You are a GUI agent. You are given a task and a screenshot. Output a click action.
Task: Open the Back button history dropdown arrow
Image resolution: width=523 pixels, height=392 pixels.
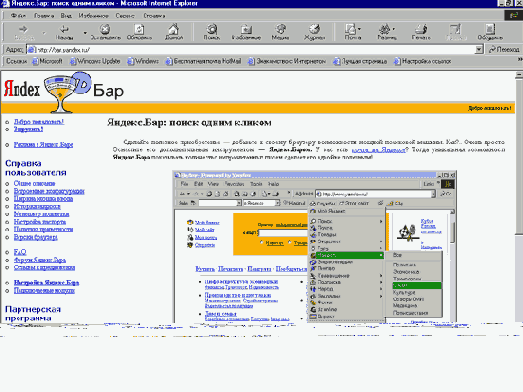tap(85, 33)
